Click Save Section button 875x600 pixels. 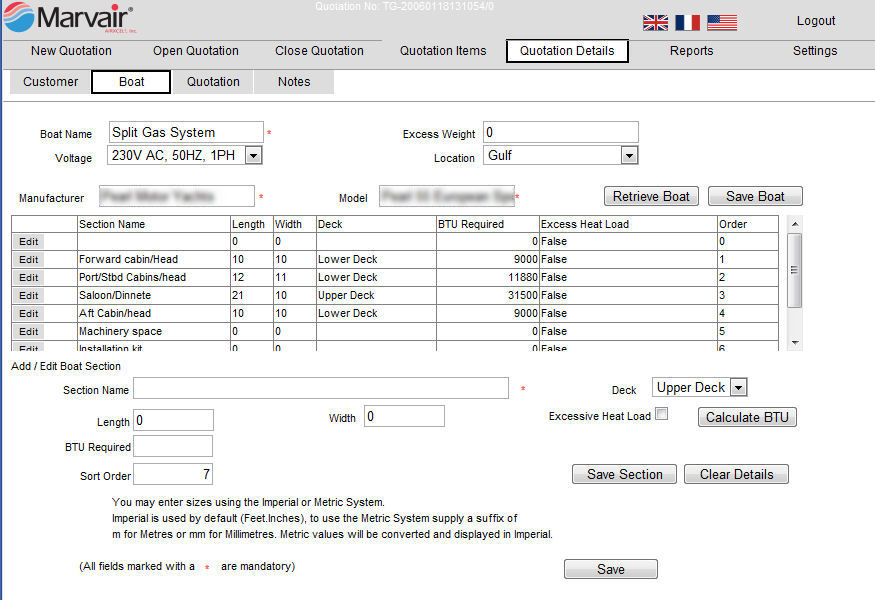click(624, 474)
